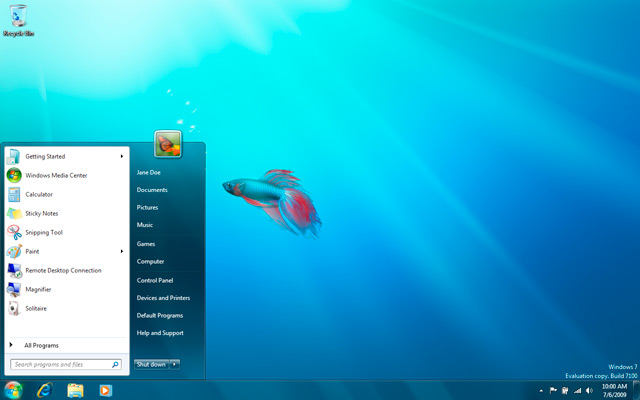Launch Internet Explorer from the taskbar
This screenshot has width=640, height=400.
coord(44,390)
